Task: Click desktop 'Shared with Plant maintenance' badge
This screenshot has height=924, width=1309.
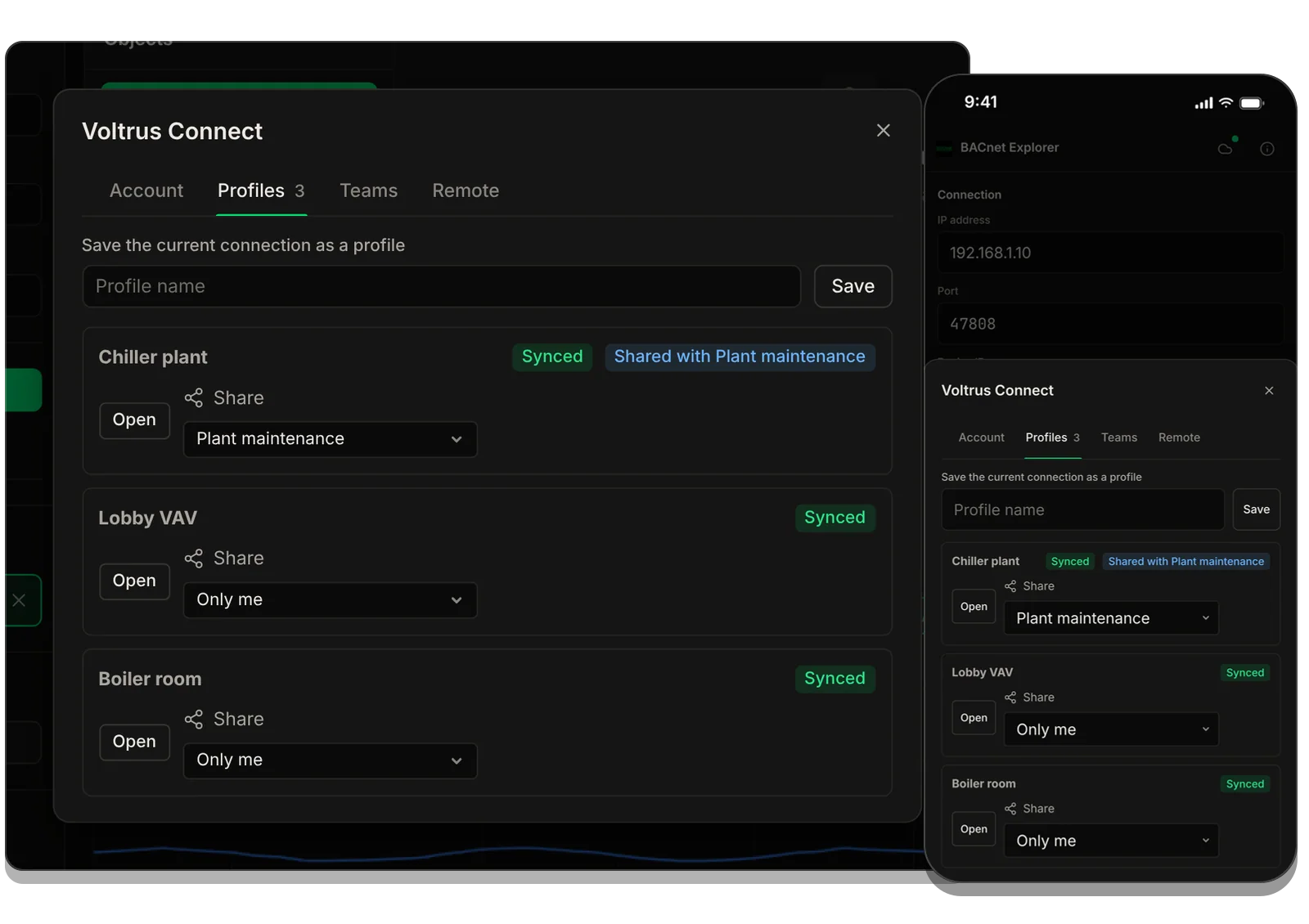Action: pos(740,357)
